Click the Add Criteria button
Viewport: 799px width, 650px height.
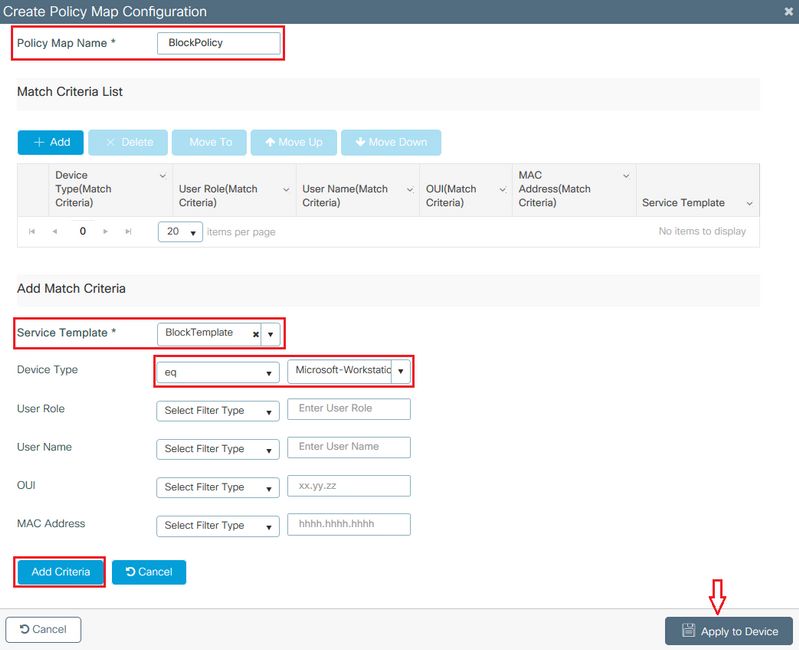coord(61,572)
